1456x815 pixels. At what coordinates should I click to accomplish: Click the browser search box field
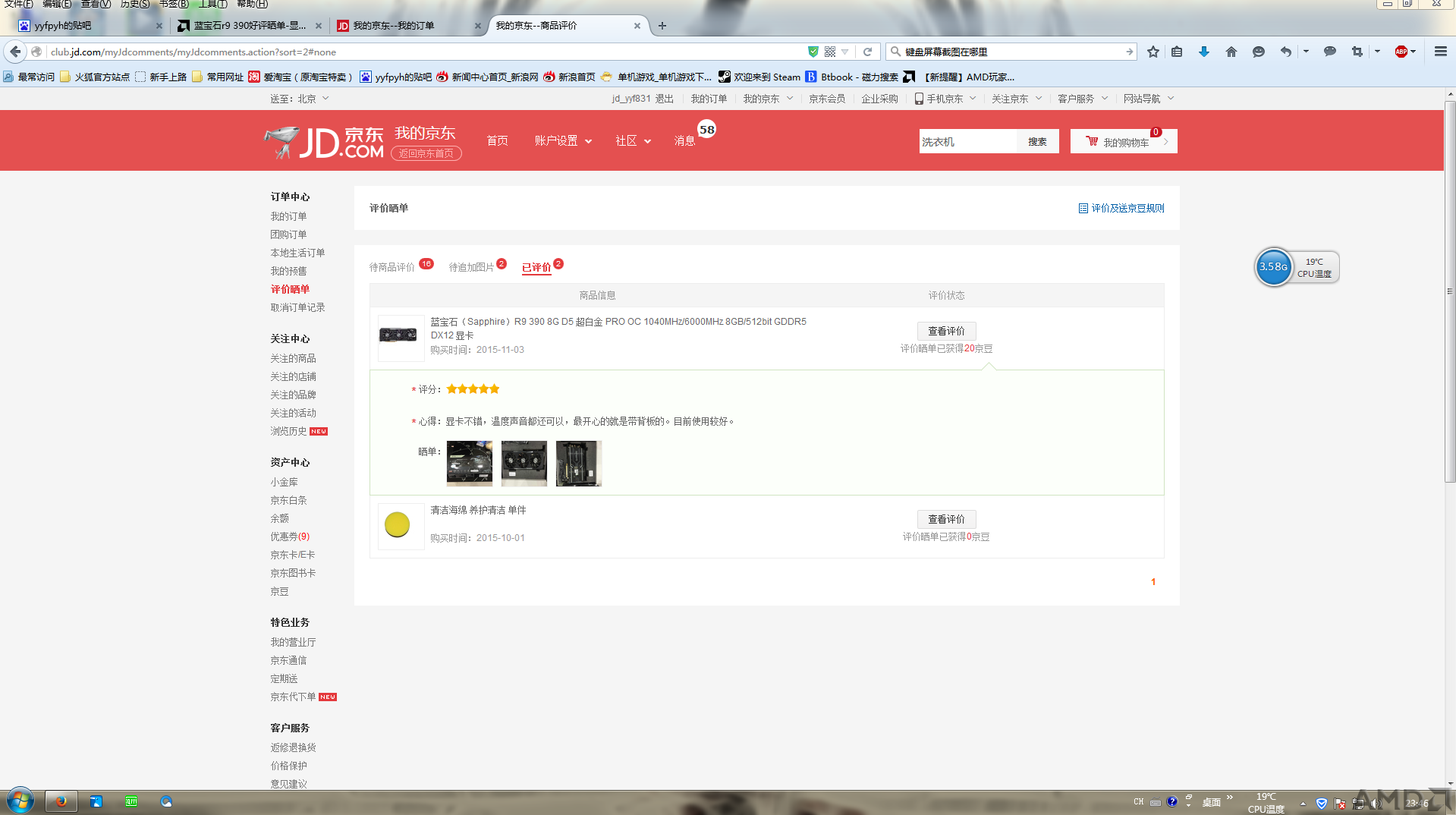1013,52
